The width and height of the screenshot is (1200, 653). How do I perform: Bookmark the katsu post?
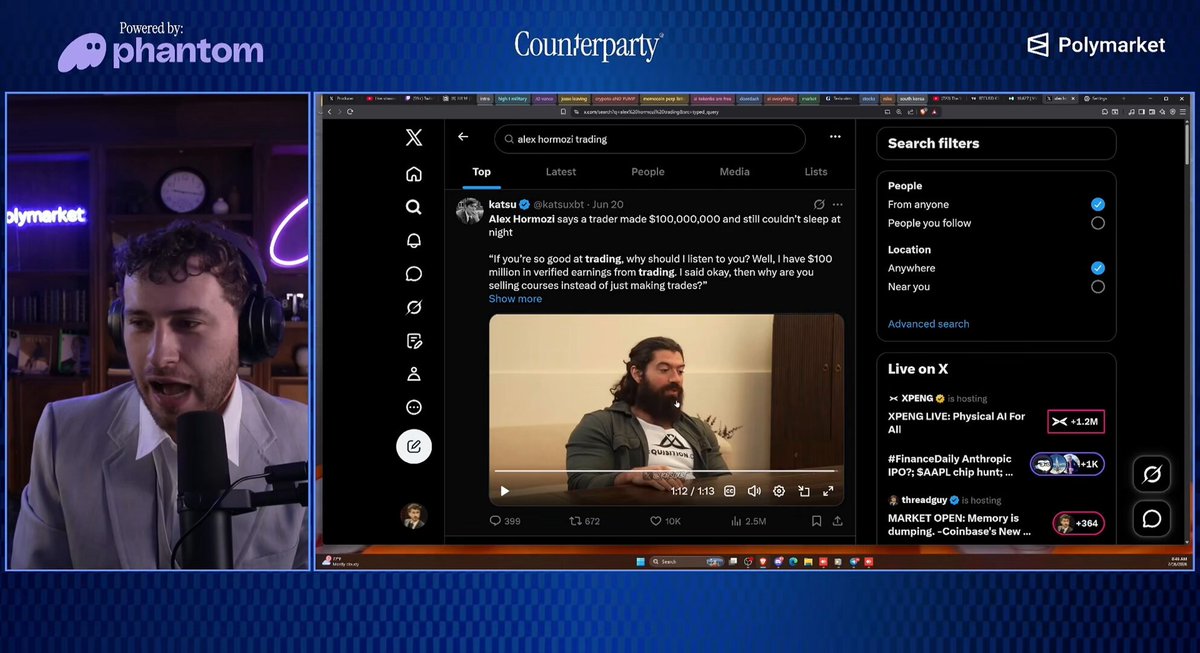click(816, 521)
